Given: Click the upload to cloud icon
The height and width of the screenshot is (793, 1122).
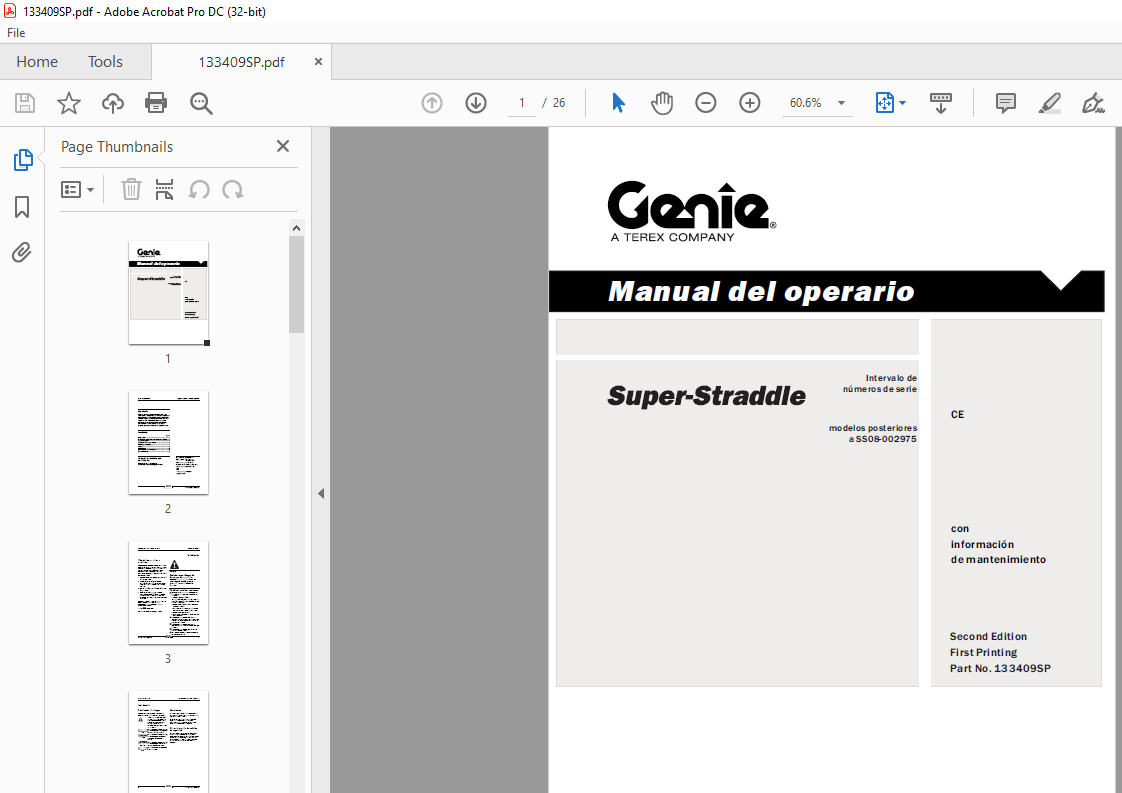Looking at the screenshot, I should (112, 103).
